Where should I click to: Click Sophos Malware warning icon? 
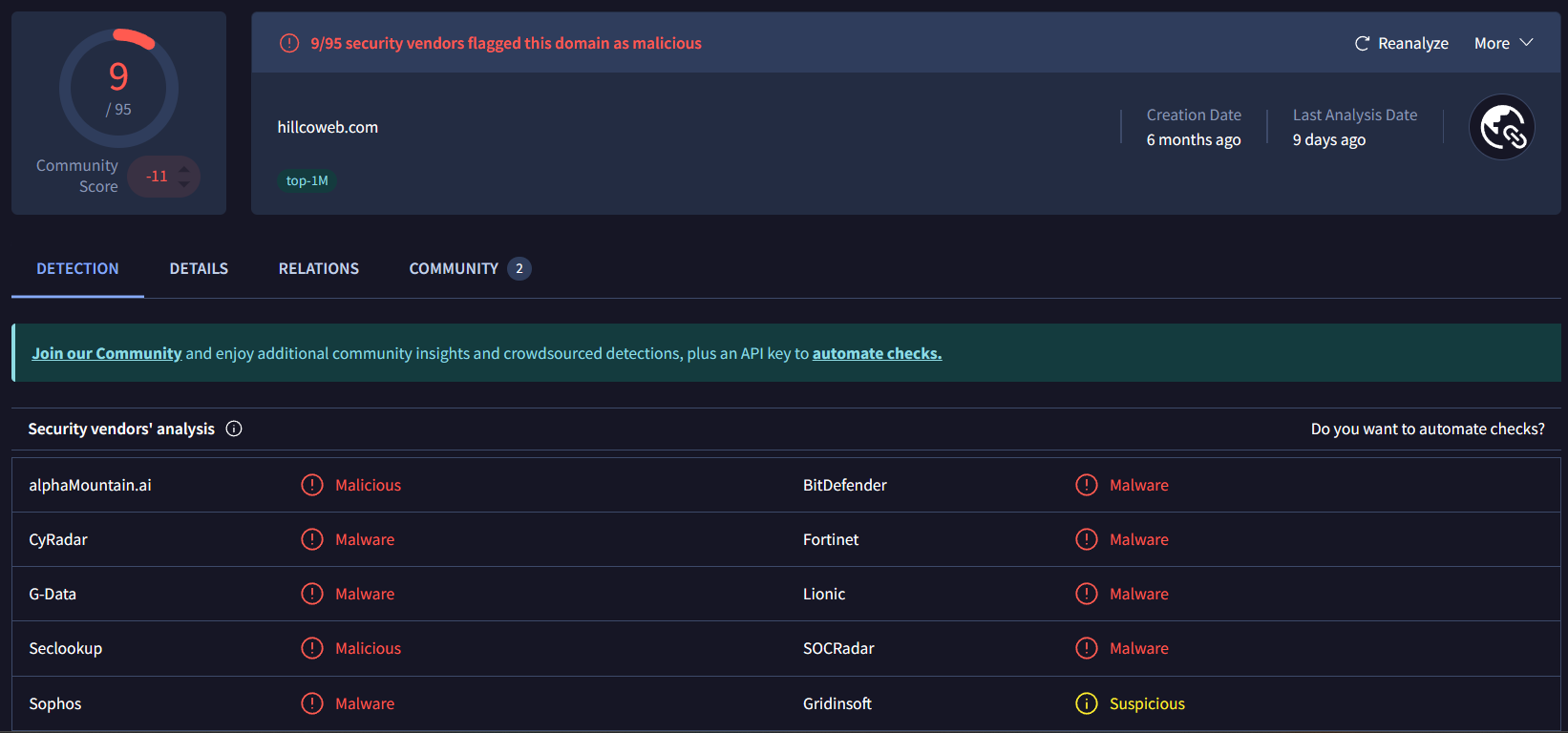312,703
